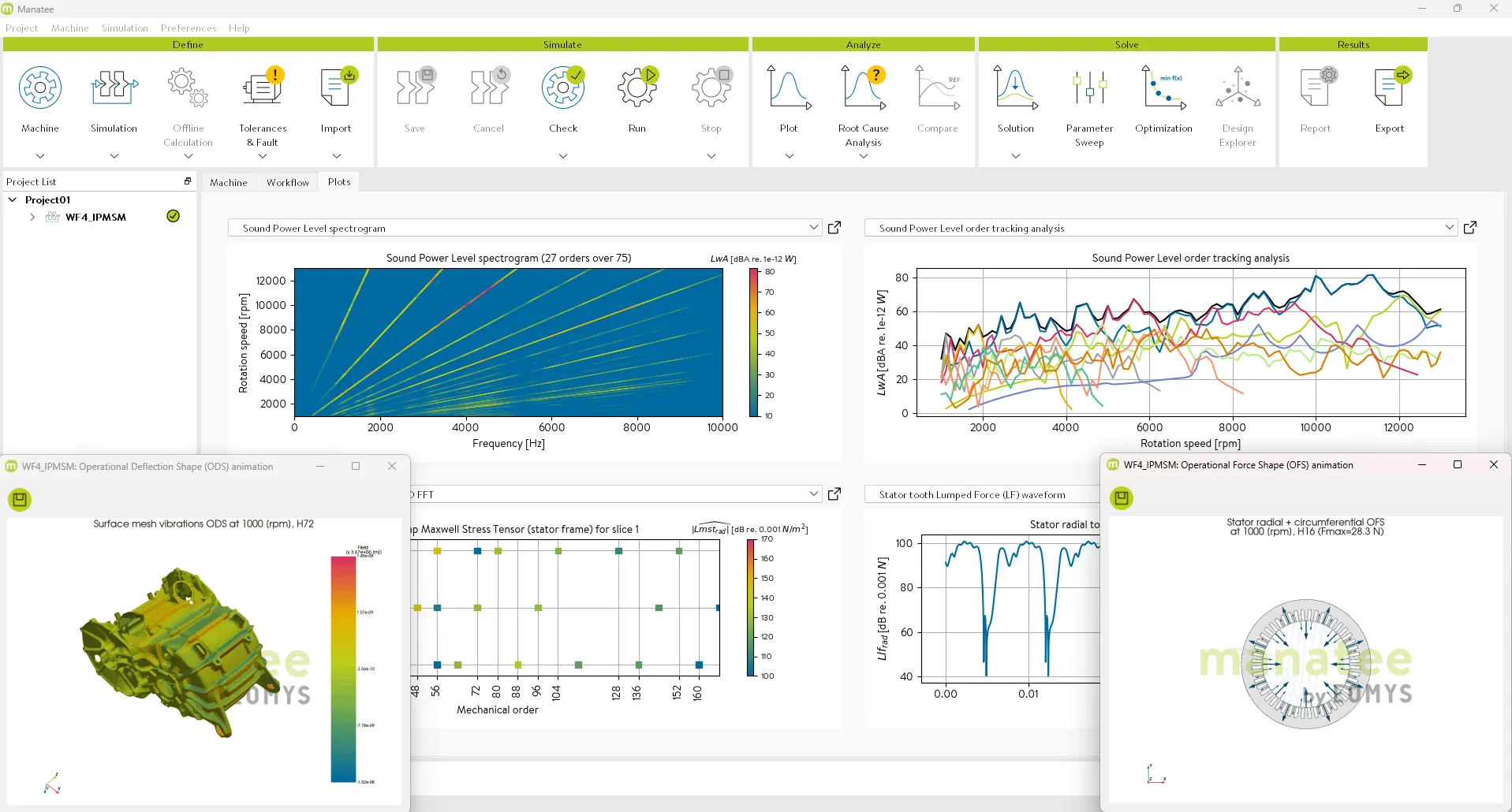Open the Simulation menu in menu bar

pyautogui.click(x=125, y=28)
